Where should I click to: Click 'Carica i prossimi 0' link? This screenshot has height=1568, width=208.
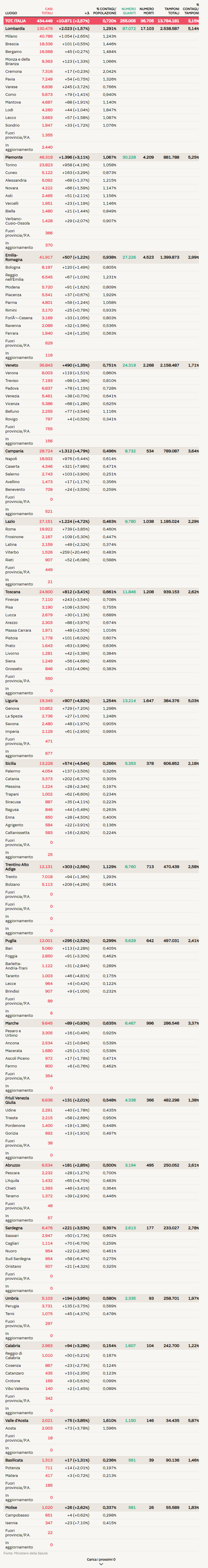[101, 1559]
